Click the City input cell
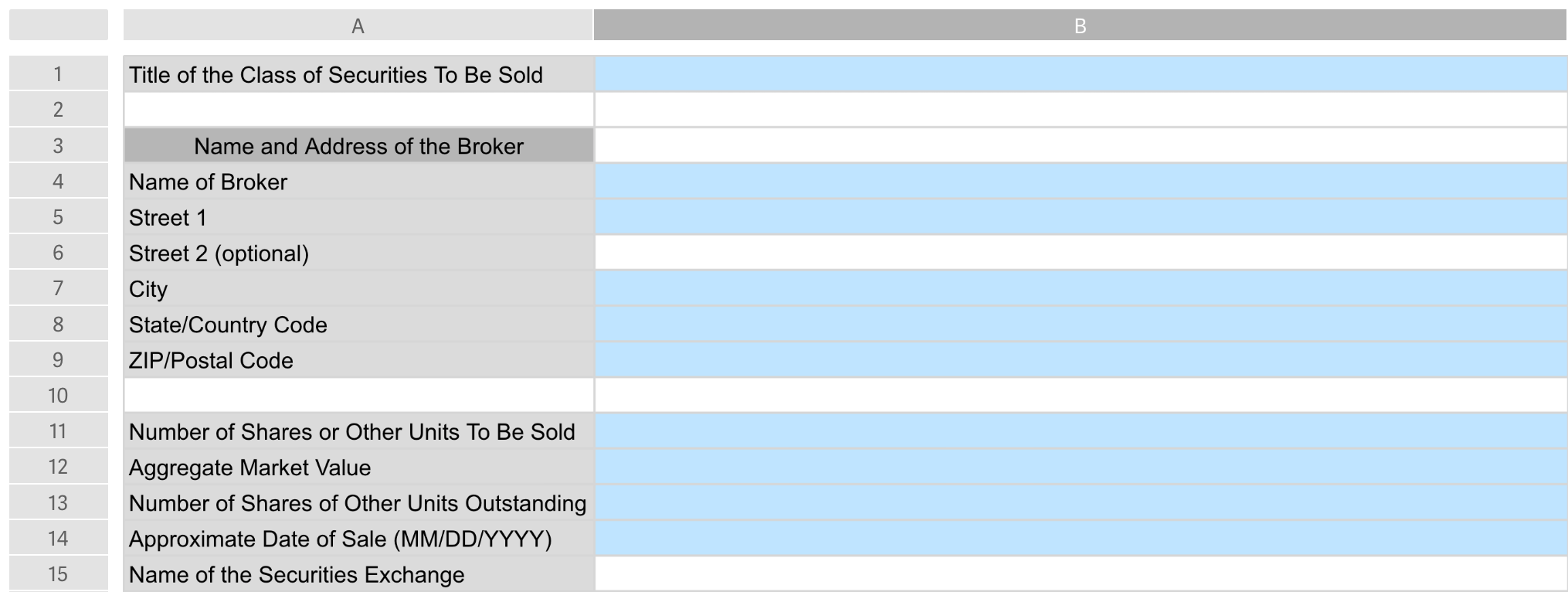Viewport: 1568px width, 592px height. point(1080,288)
